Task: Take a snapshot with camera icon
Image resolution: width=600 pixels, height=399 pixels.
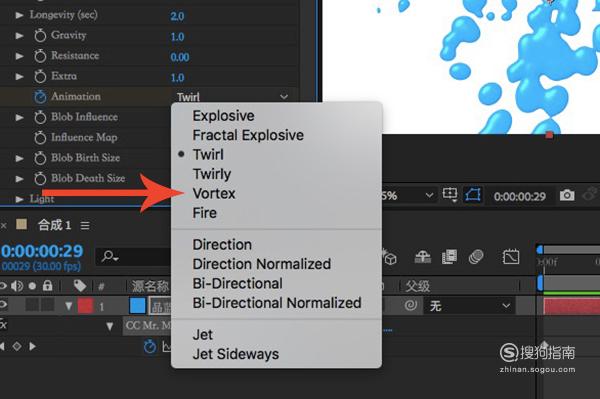Action: 567,195
